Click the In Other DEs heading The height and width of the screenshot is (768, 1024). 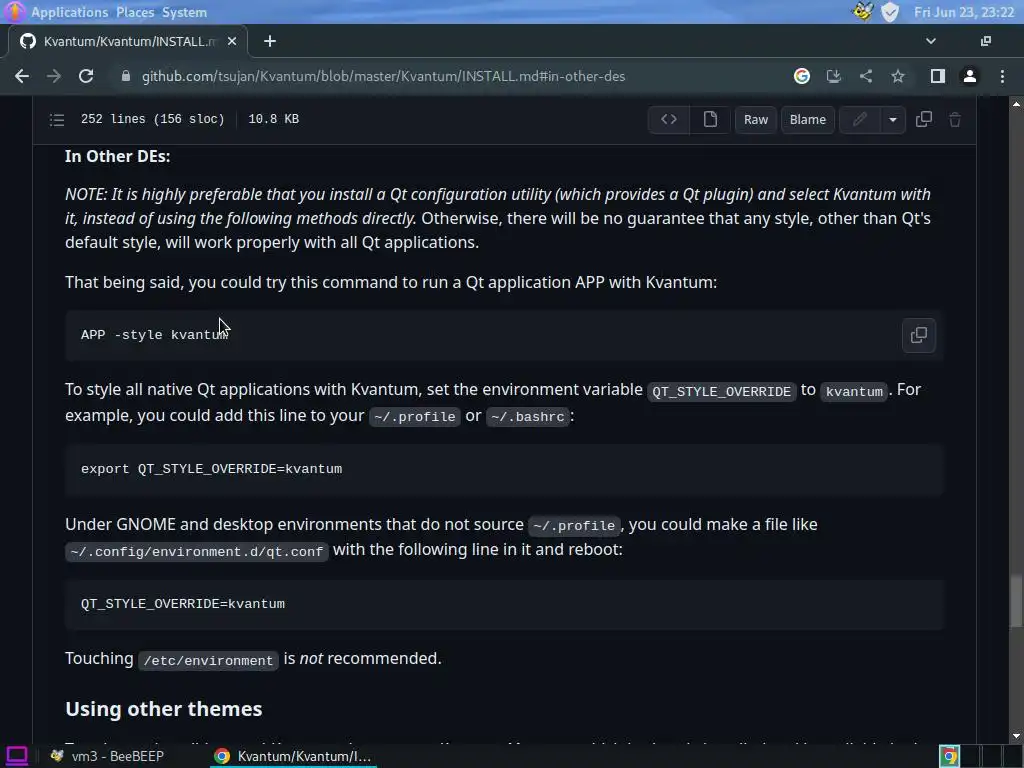tap(118, 156)
